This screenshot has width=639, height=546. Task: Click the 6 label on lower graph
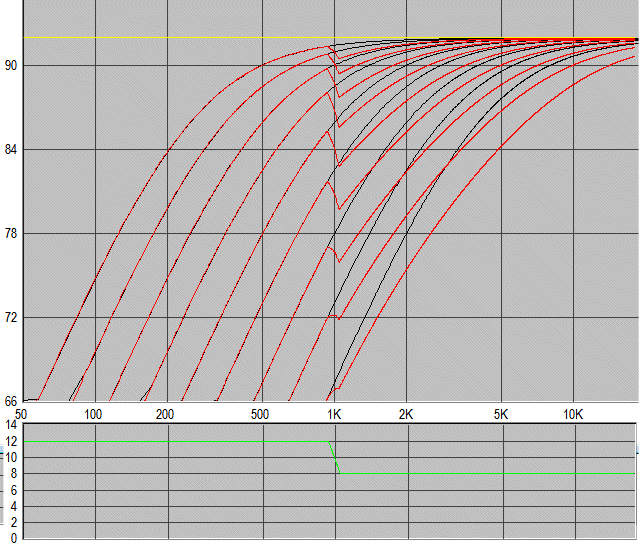14,490
